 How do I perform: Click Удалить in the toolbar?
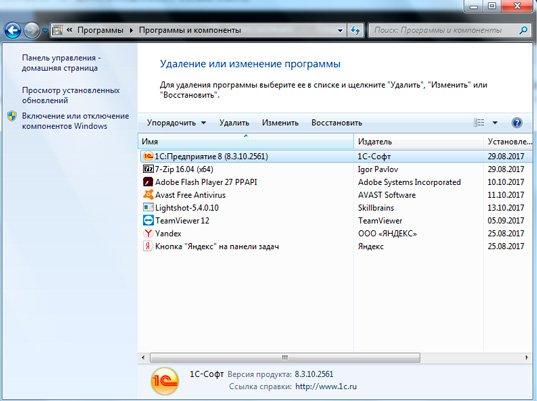coord(234,123)
